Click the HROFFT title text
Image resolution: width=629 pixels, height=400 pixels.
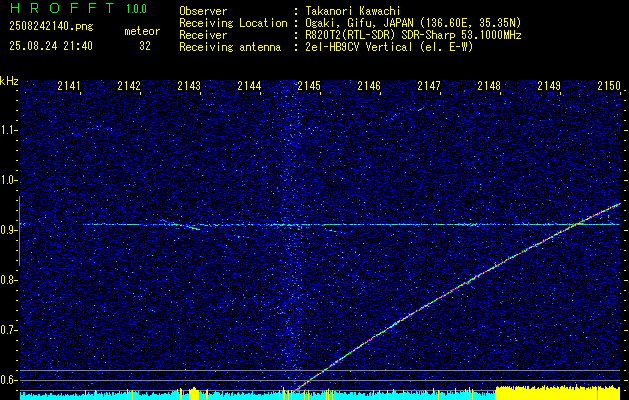(x=62, y=8)
